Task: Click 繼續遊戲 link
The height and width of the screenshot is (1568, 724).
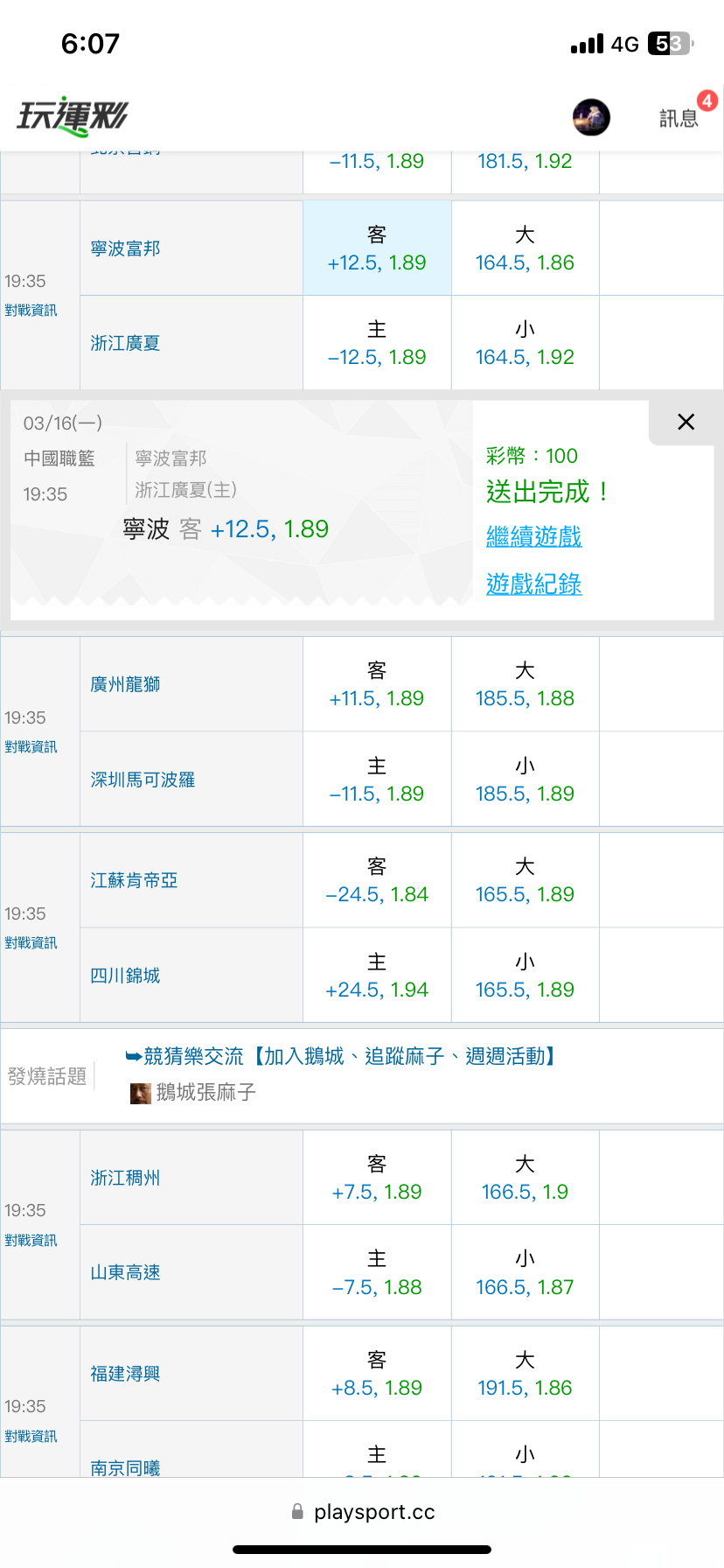Action: coord(533,536)
